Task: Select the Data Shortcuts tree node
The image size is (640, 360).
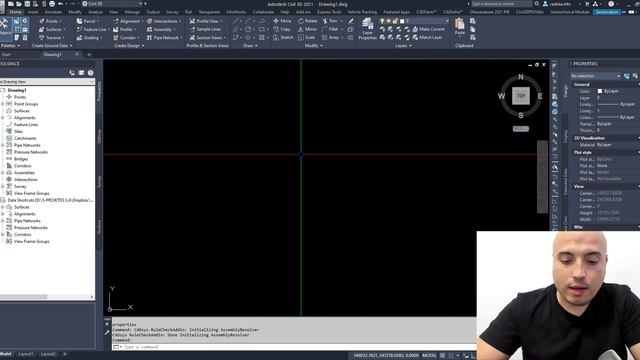Action: point(50,200)
